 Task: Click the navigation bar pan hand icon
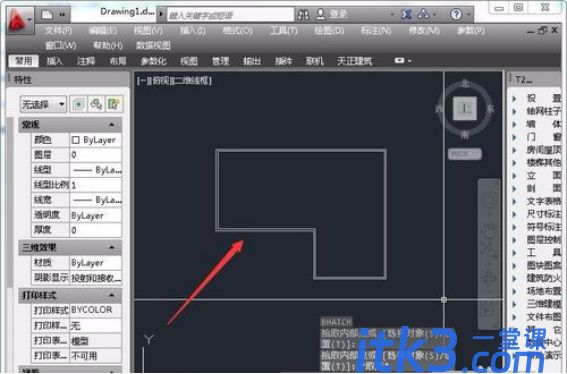(489, 229)
